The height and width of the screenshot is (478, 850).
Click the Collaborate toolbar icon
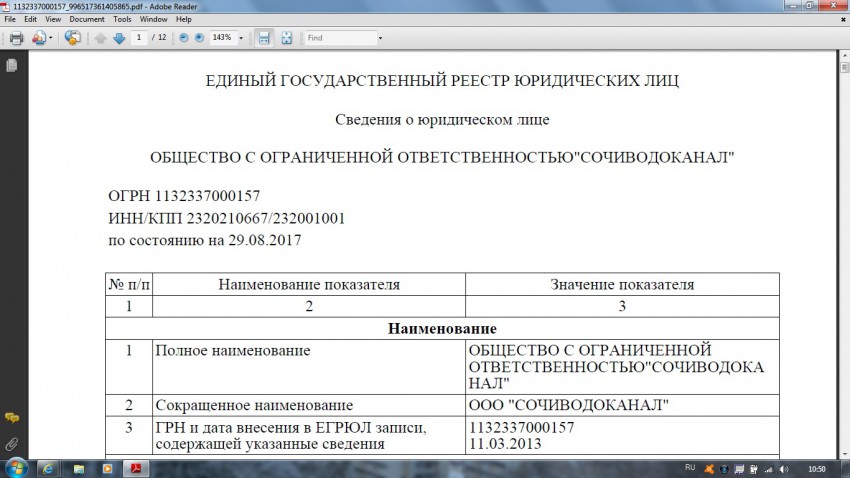(x=73, y=38)
